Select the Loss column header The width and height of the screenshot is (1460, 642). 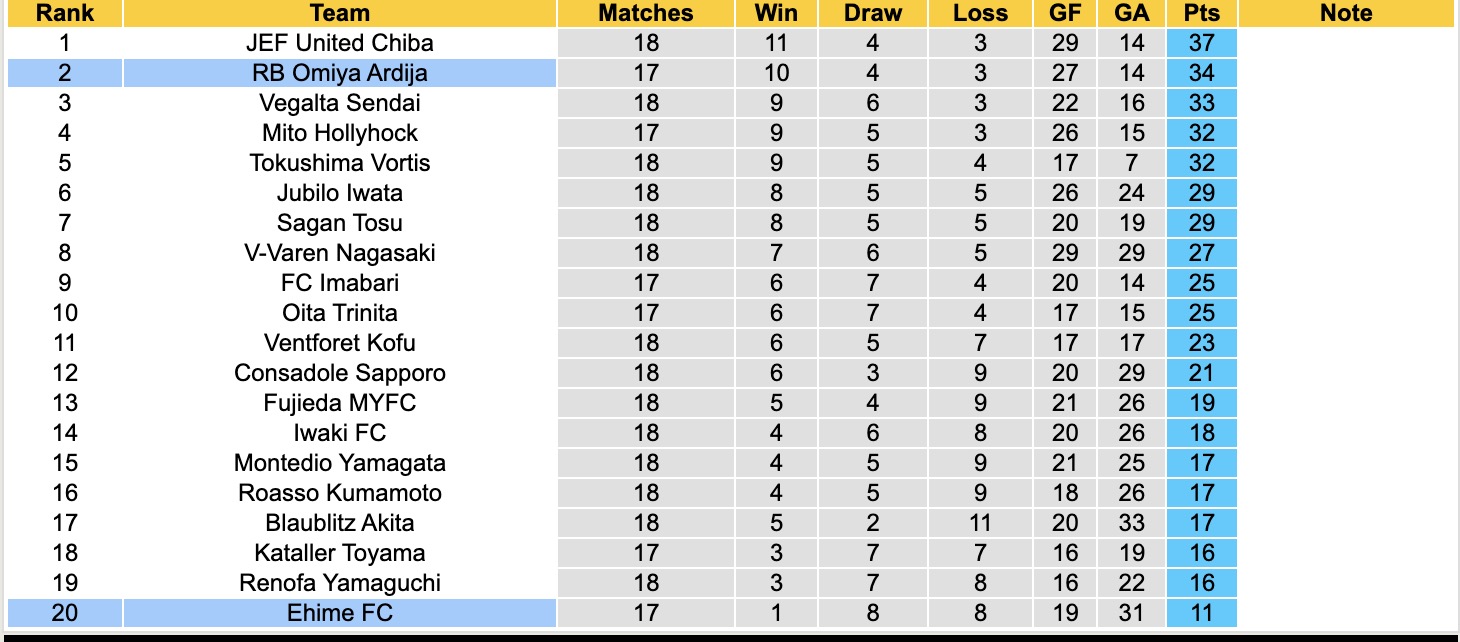click(980, 13)
